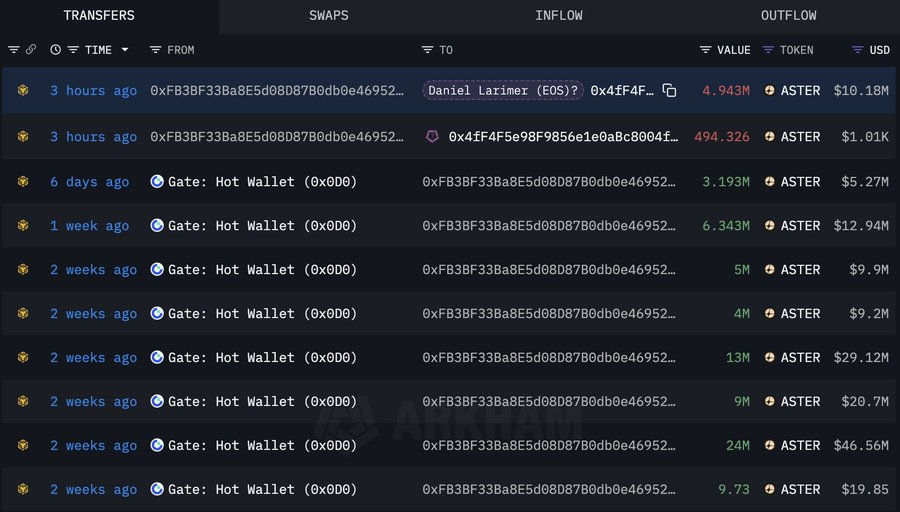Open the USD column filter
This screenshot has width=900, height=512.
coord(857,50)
